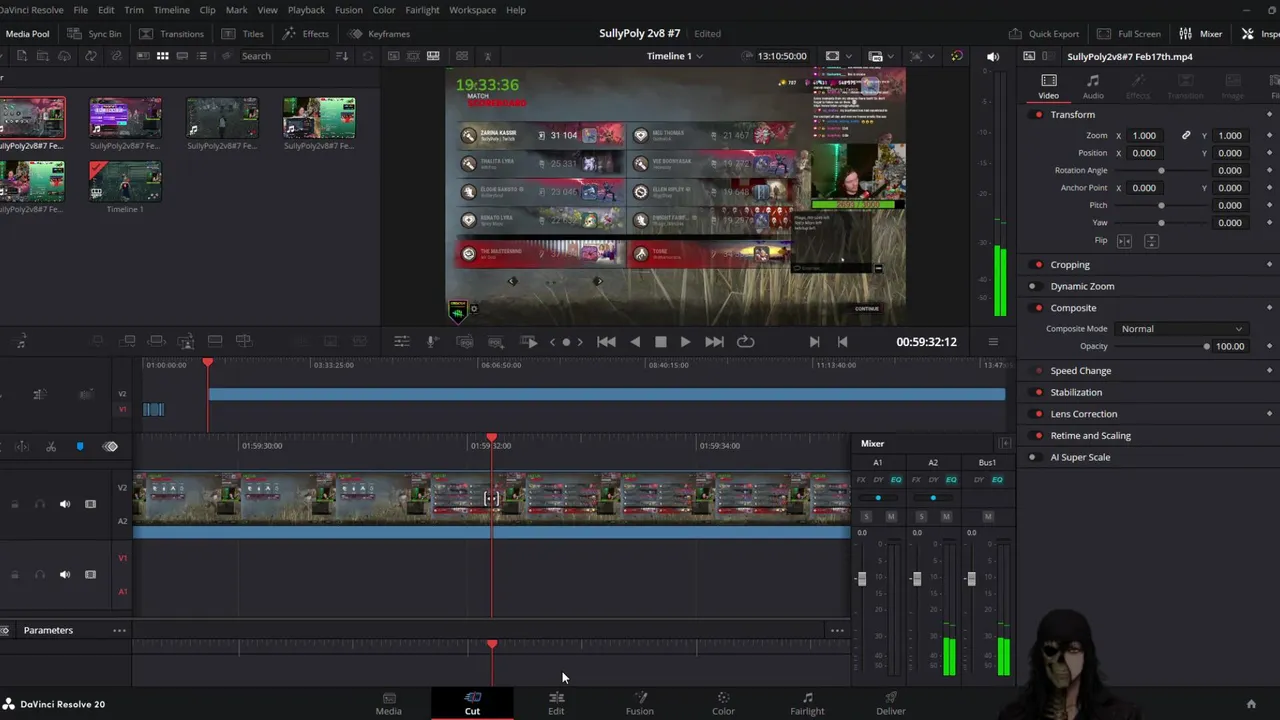1280x720 pixels.
Task: Click the A1 volume fader
Action: [x=861, y=579]
